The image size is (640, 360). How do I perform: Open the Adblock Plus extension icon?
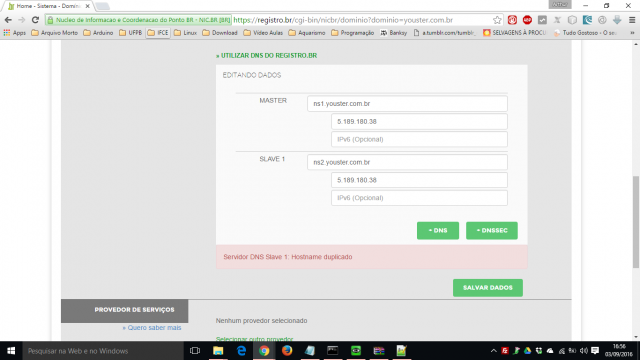coord(527,20)
